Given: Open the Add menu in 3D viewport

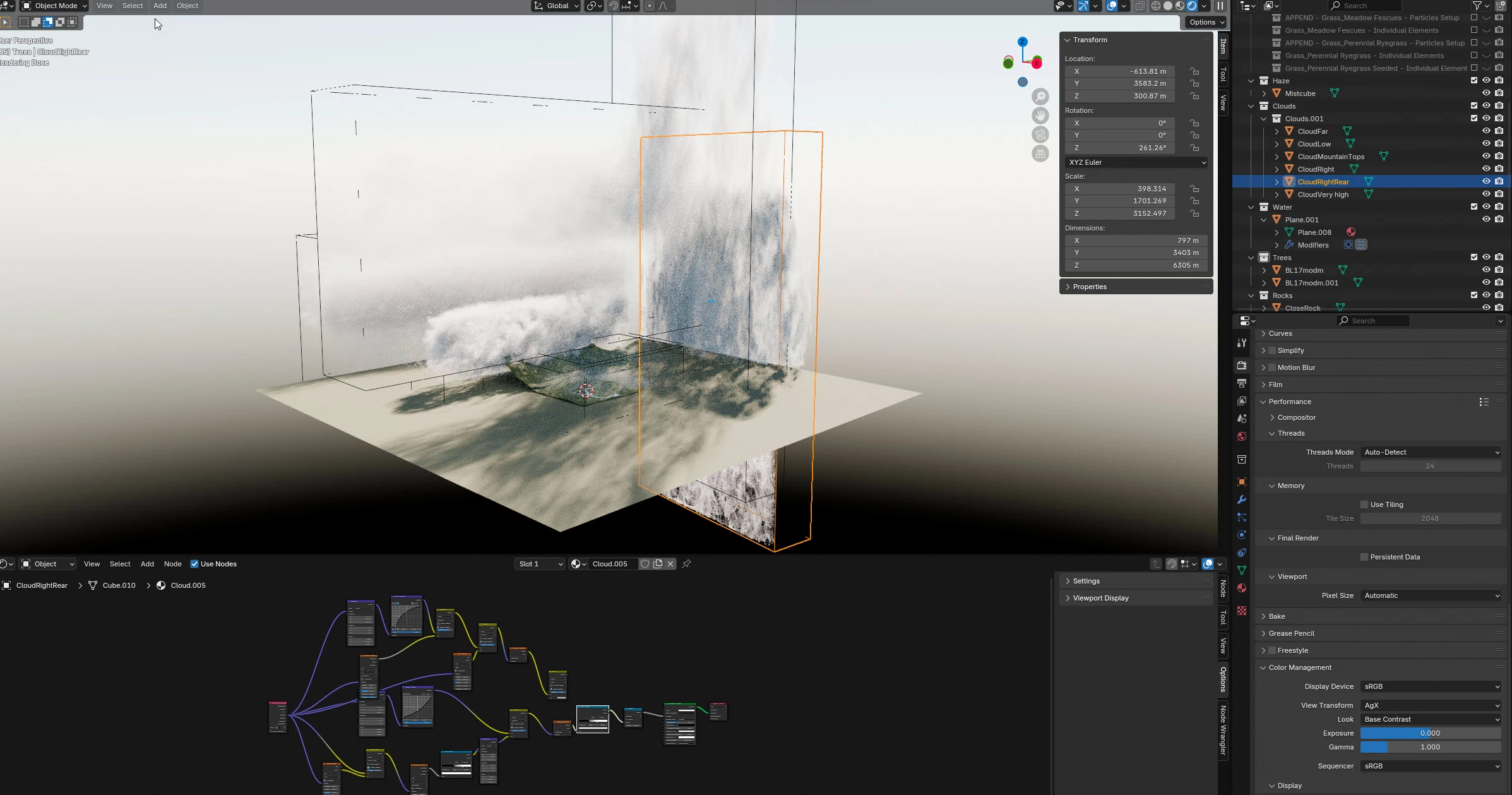Looking at the screenshot, I should (160, 6).
